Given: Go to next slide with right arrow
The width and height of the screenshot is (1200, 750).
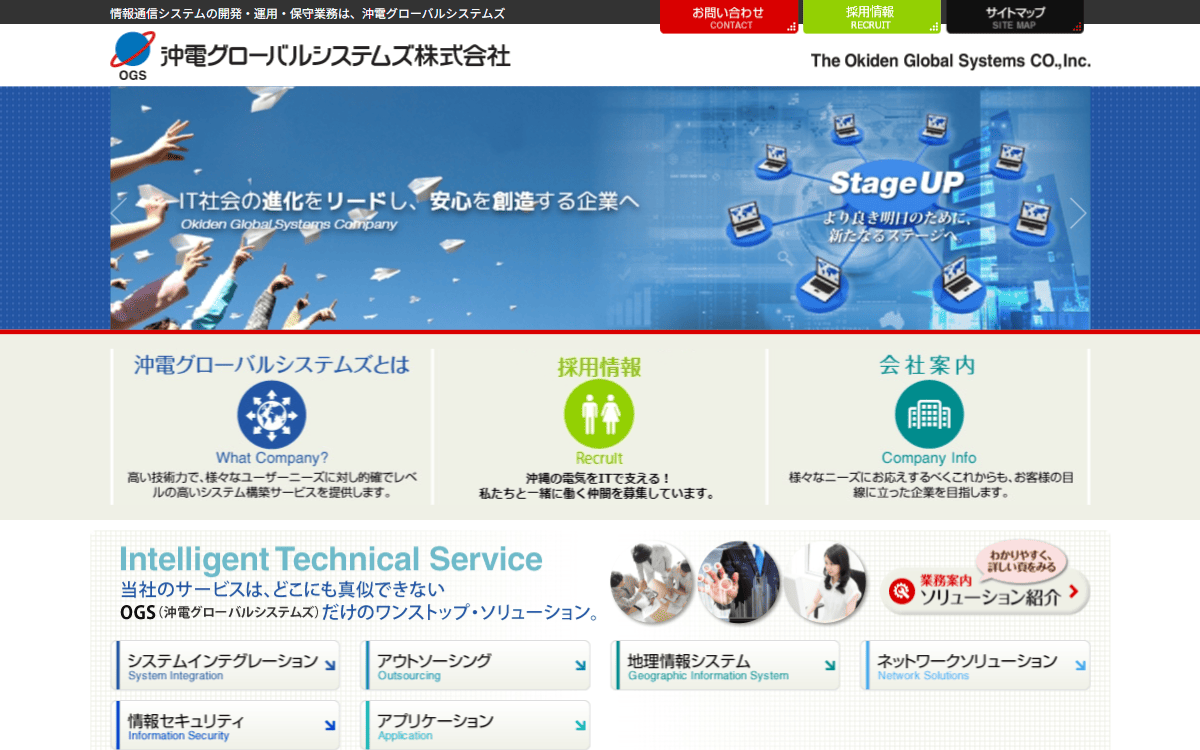Looking at the screenshot, I should [x=1077, y=212].
